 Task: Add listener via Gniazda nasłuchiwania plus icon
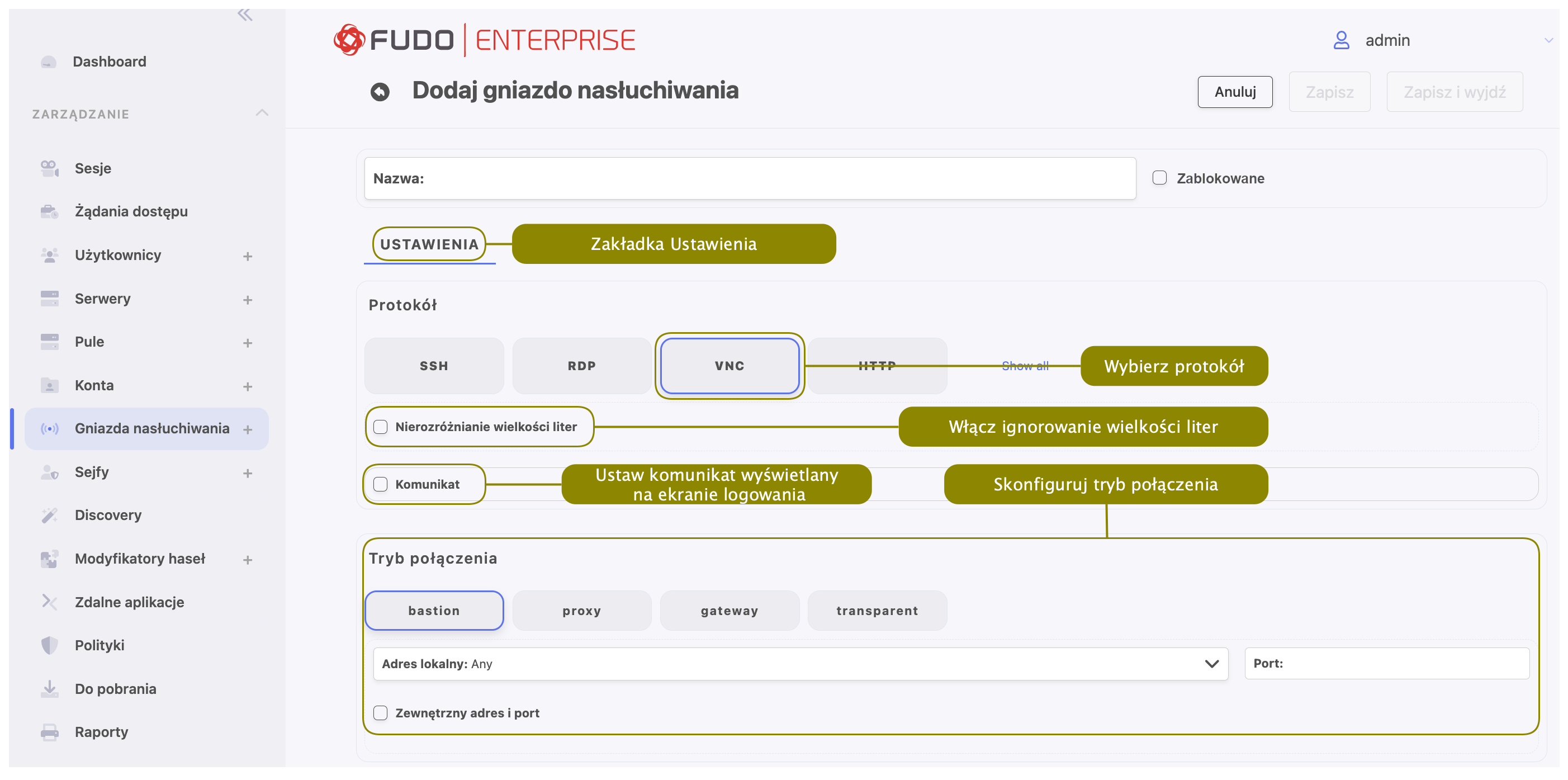tap(247, 431)
